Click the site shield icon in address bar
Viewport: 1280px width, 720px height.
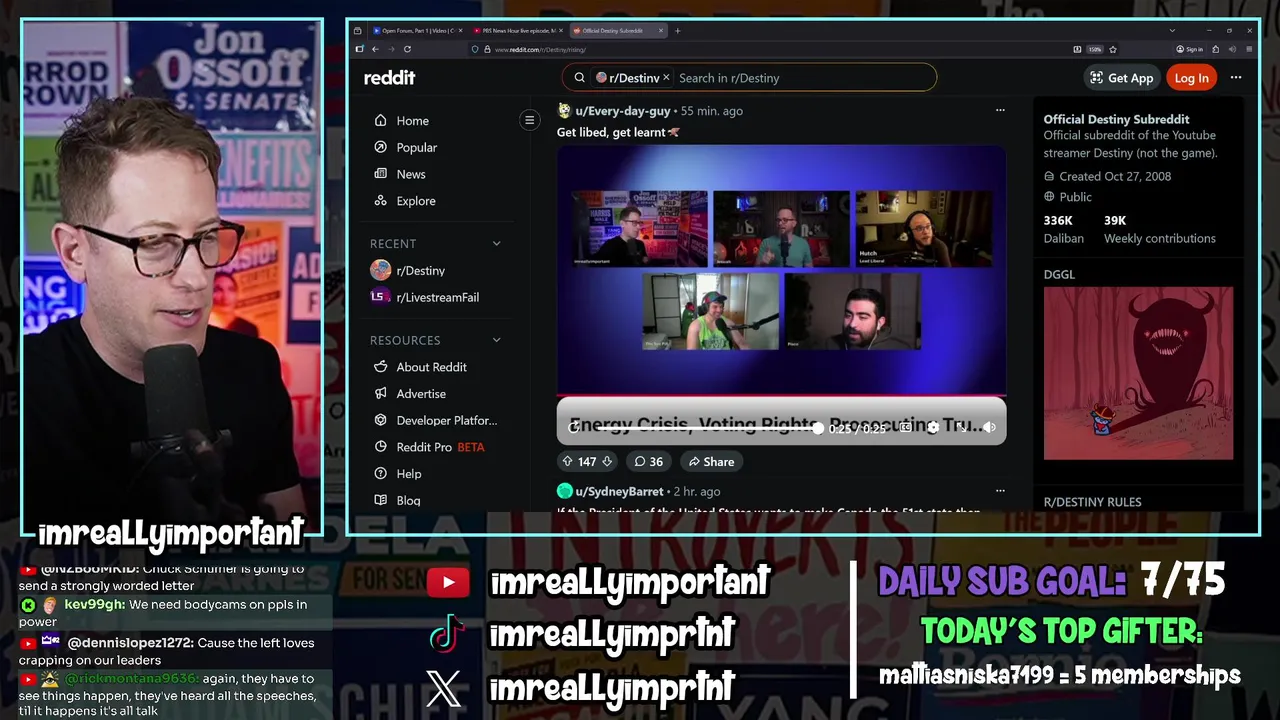[475, 49]
